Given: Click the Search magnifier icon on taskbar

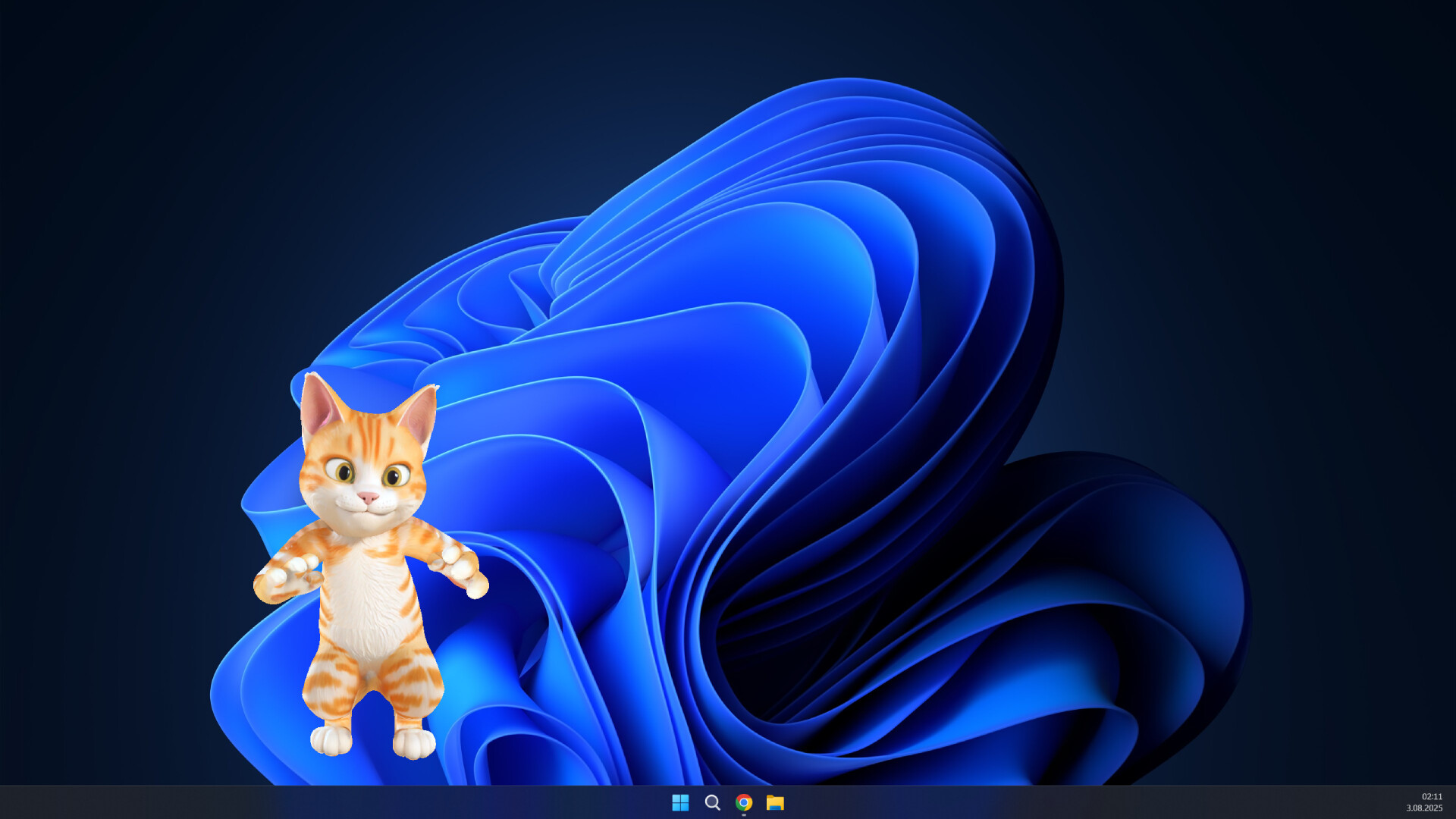Looking at the screenshot, I should click(x=712, y=802).
